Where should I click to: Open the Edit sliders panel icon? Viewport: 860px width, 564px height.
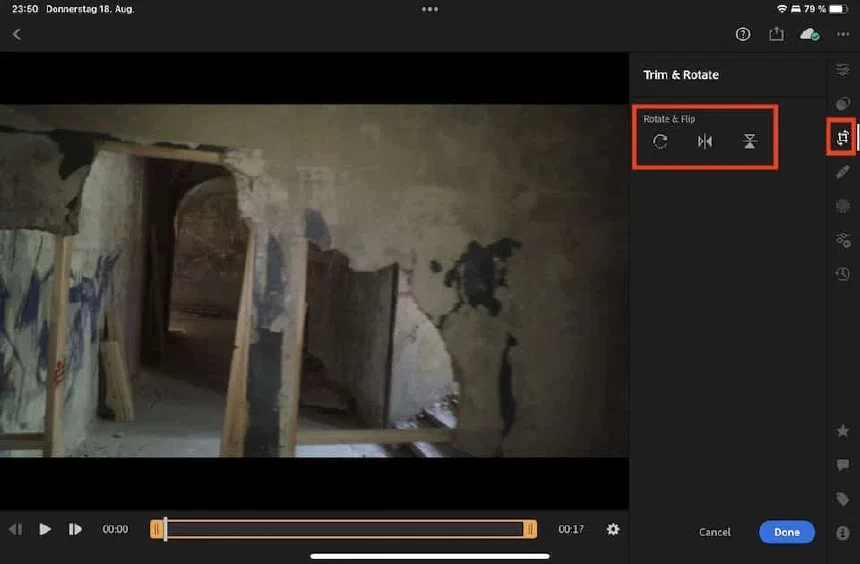pos(843,70)
